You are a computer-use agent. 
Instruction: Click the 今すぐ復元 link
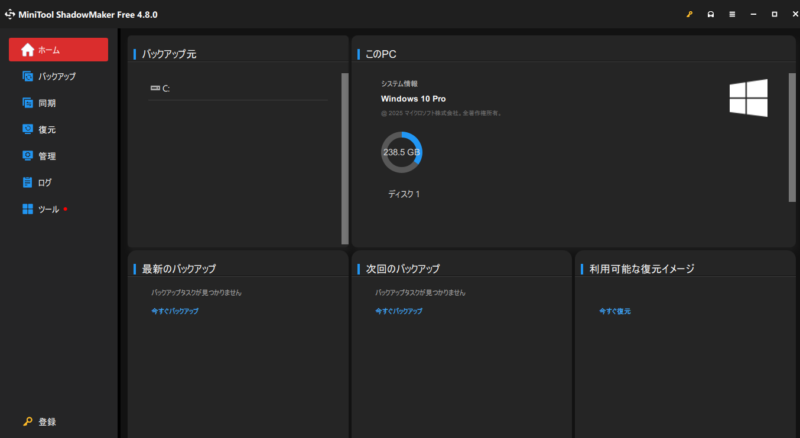point(615,311)
